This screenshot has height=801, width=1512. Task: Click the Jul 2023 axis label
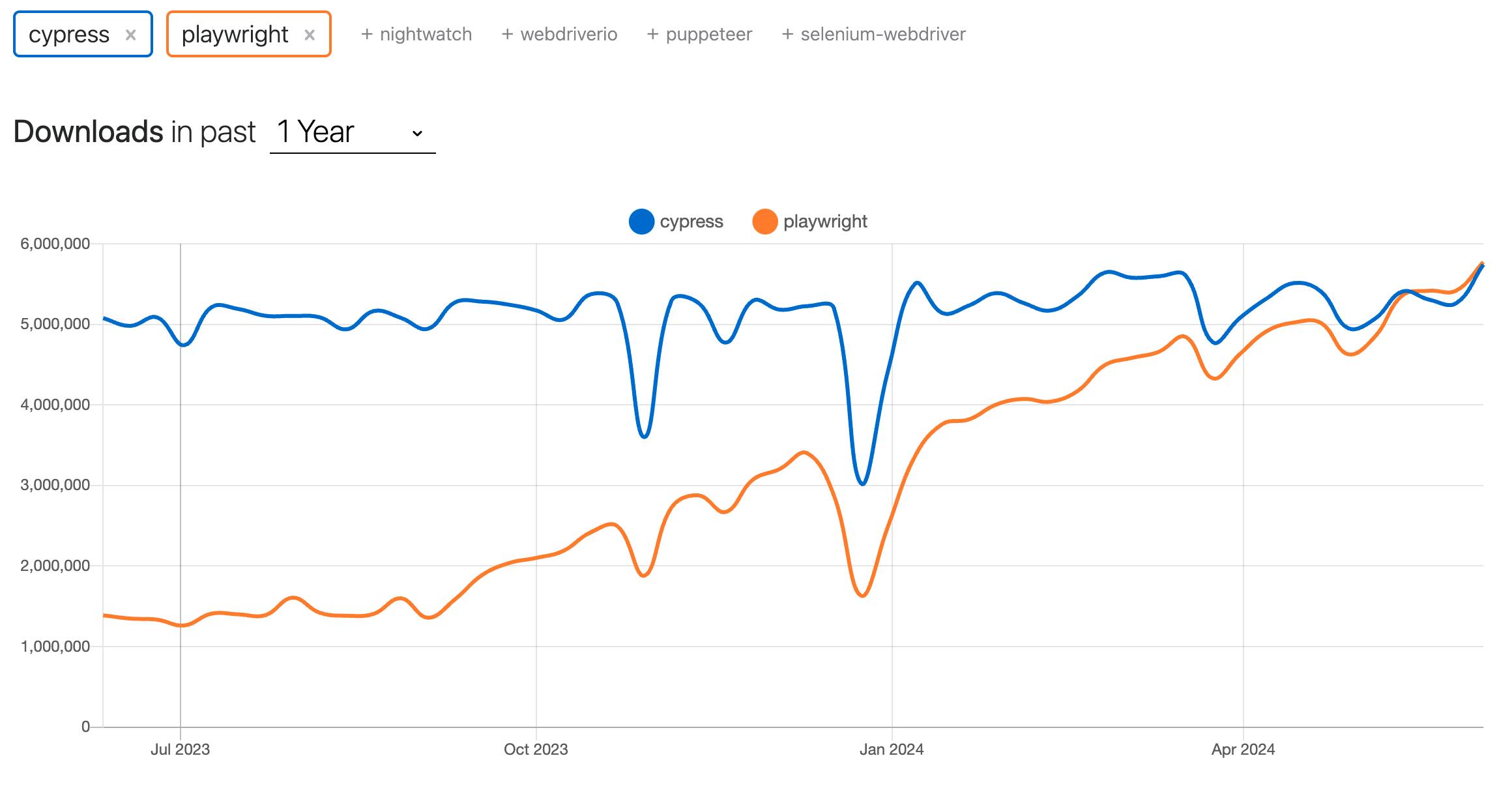pos(180,750)
